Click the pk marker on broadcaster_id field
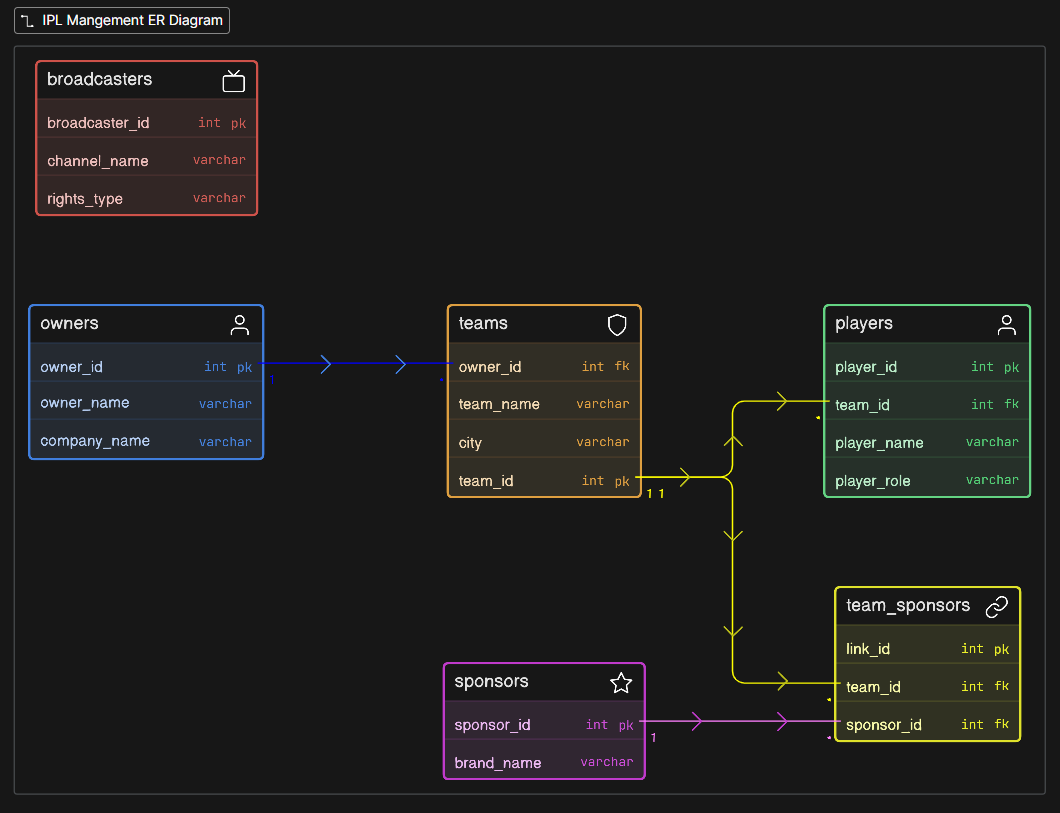Screen dimensions: 1060x813 (x=240, y=122)
